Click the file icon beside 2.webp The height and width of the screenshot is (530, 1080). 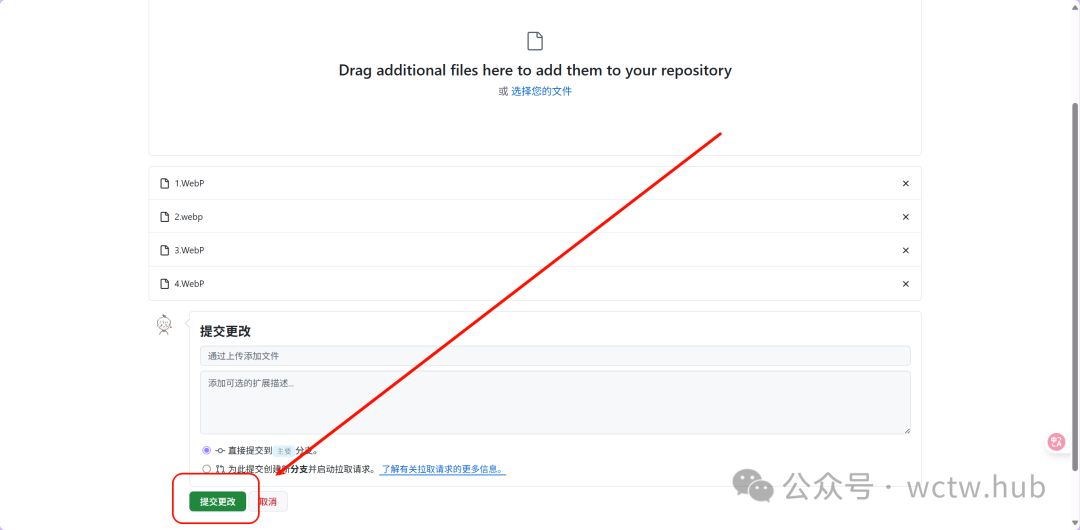point(165,217)
